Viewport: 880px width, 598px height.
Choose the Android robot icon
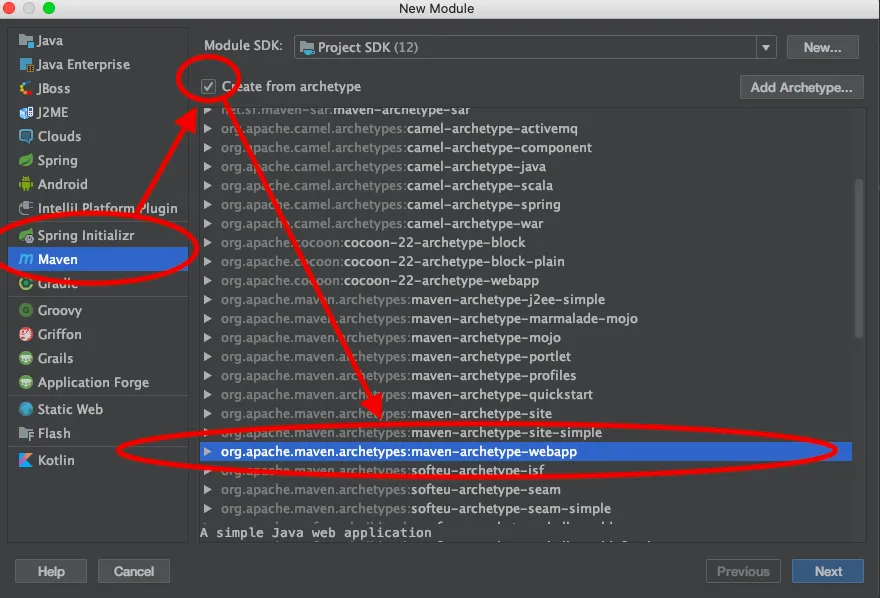pos(26,184)
